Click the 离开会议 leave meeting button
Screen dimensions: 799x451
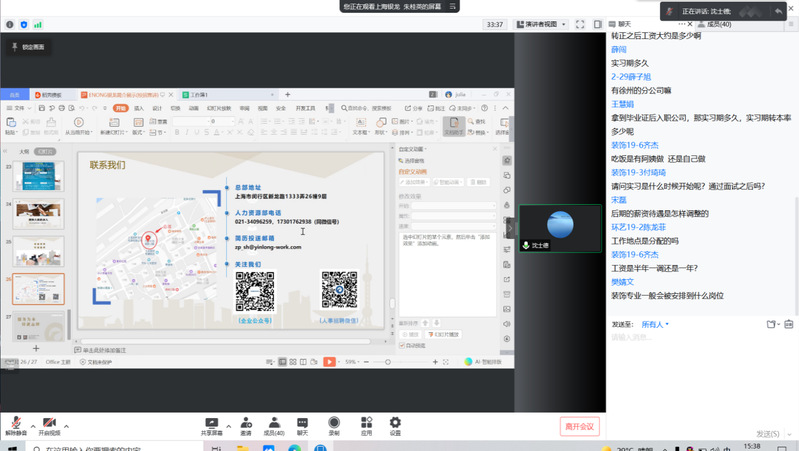click(580, 426)
